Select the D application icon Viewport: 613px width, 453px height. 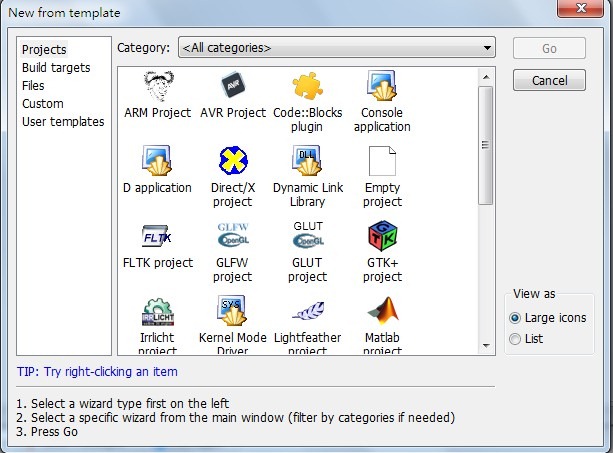pyautogui.click(x=157, y=161)
